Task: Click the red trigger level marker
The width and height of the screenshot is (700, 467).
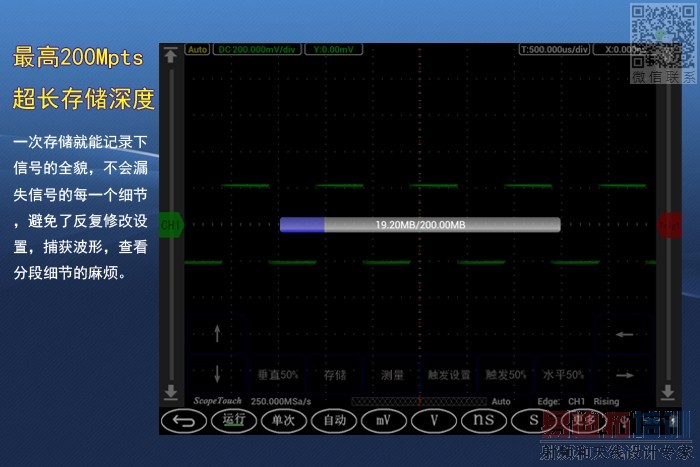Action: 669,225
